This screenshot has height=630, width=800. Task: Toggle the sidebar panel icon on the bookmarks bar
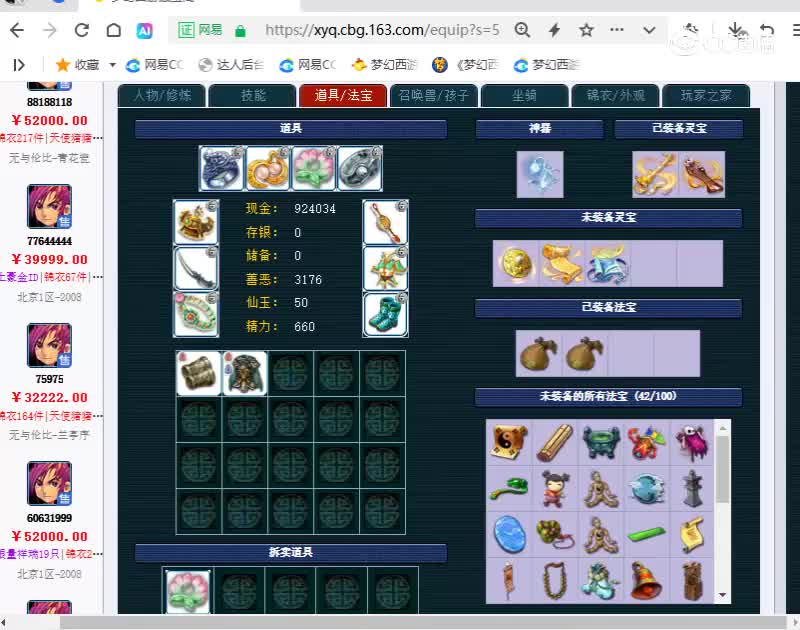pyautogui.click(x=19, y=65)
